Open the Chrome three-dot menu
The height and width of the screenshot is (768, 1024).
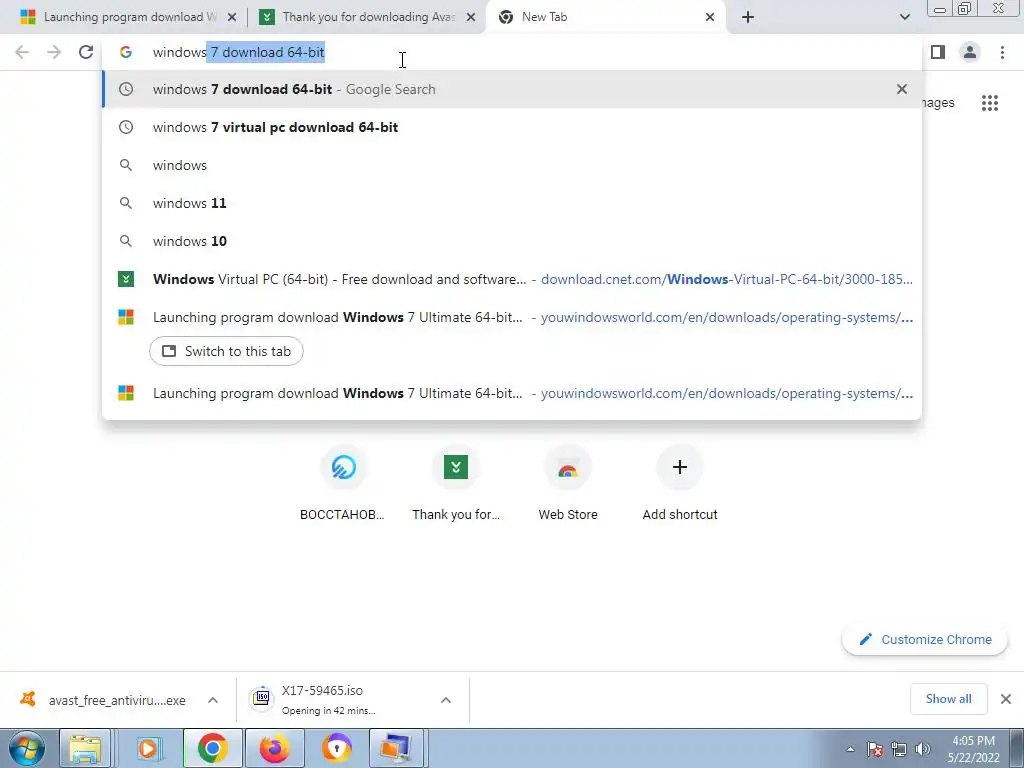coord(1002,52)
